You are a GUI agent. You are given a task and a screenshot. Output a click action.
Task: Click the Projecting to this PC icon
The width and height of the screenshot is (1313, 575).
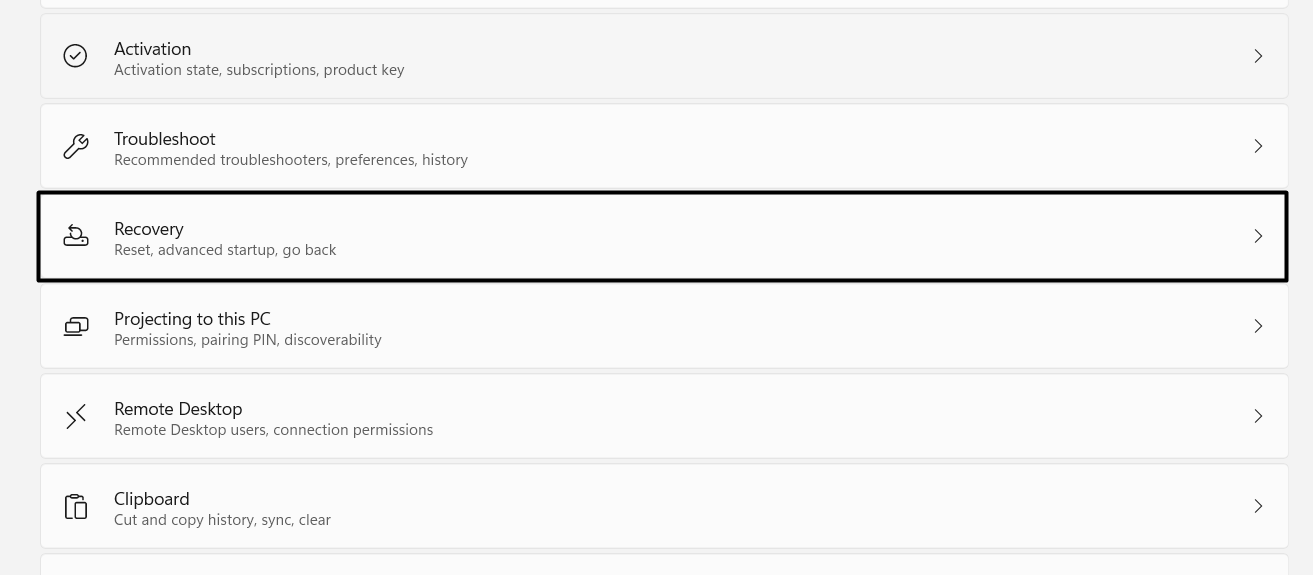click(x=75, y=326)
